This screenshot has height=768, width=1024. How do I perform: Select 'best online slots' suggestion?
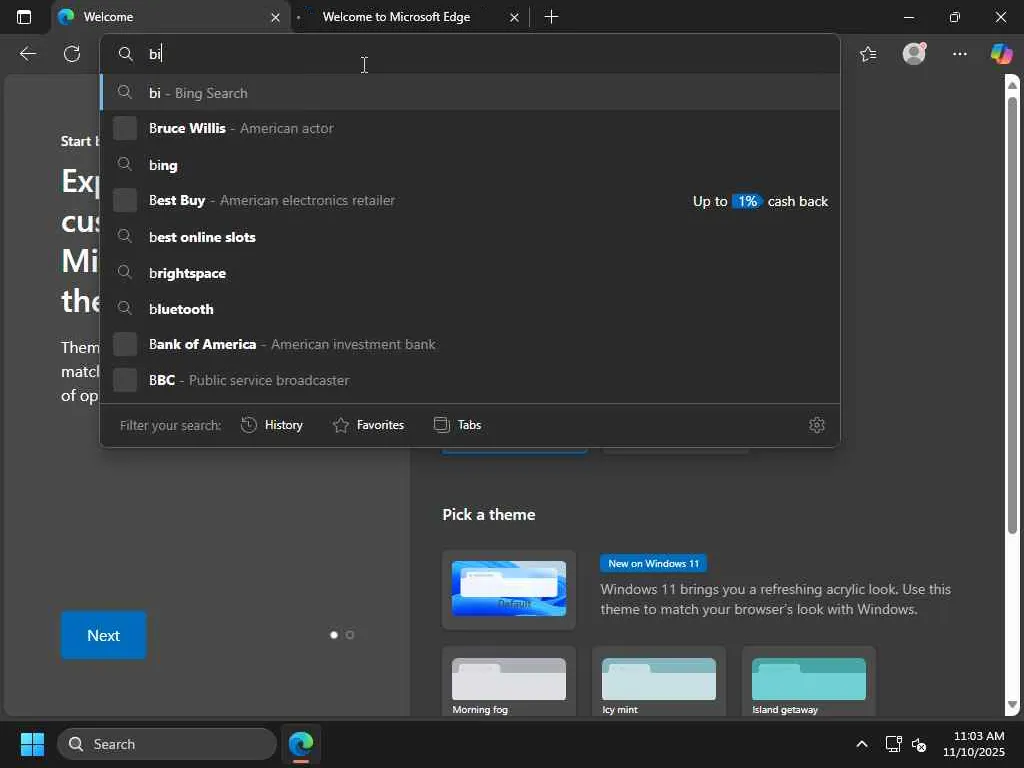(x=470, y=236)
